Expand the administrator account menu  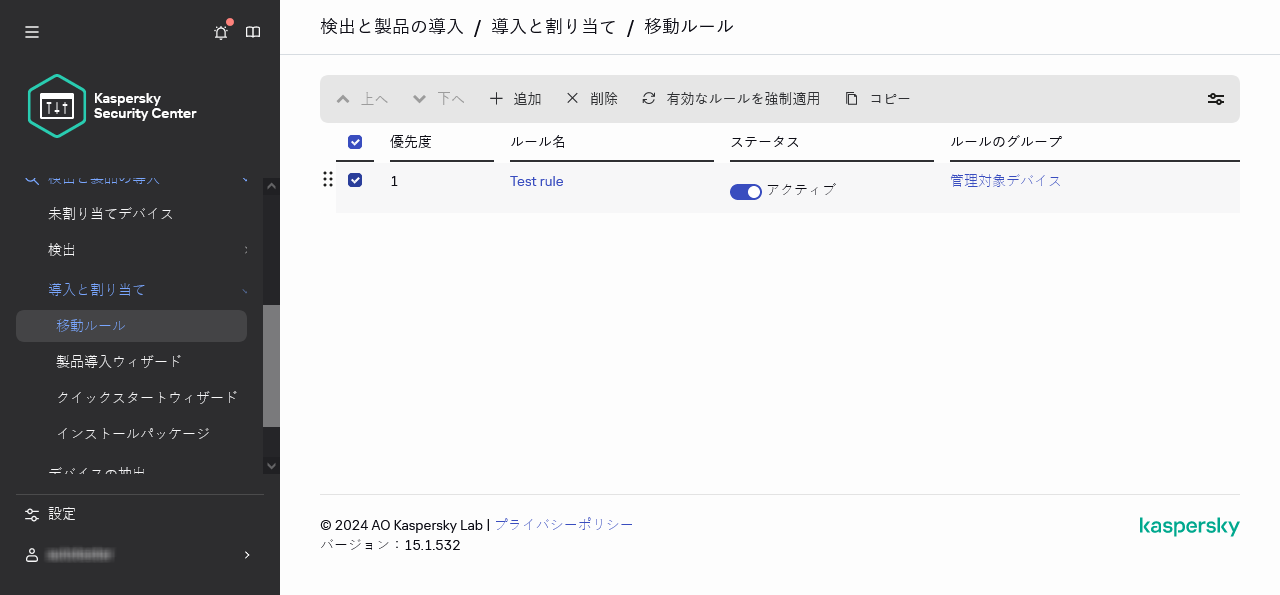click(140, 555)
